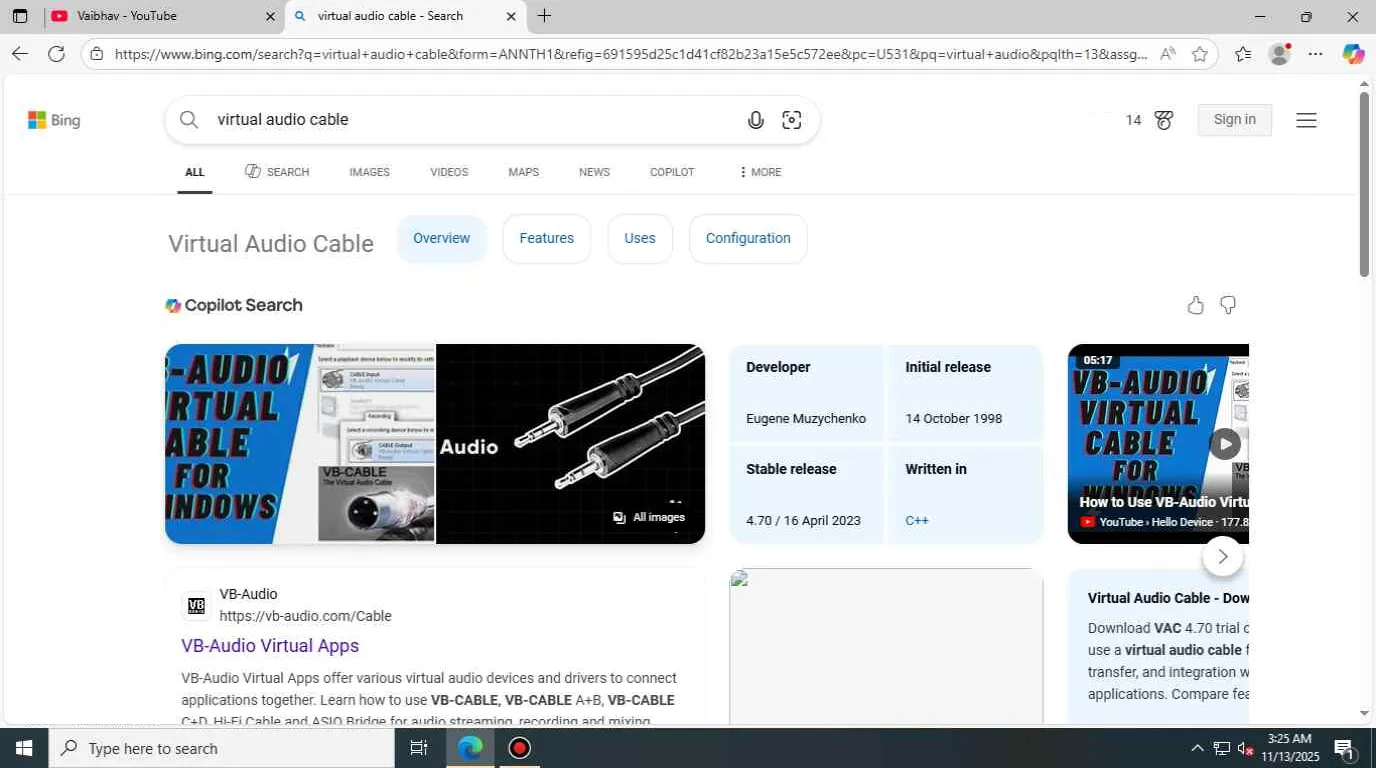
Task: Open the Bing hamburger menu
Action: (x=1306, y=120)
